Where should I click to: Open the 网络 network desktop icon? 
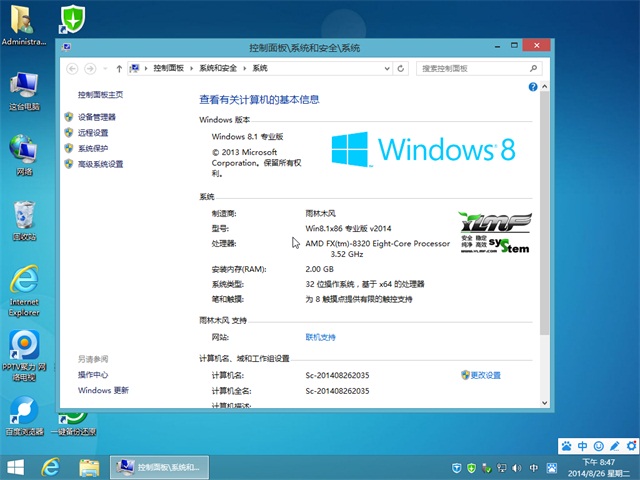(x=25, y=152)
